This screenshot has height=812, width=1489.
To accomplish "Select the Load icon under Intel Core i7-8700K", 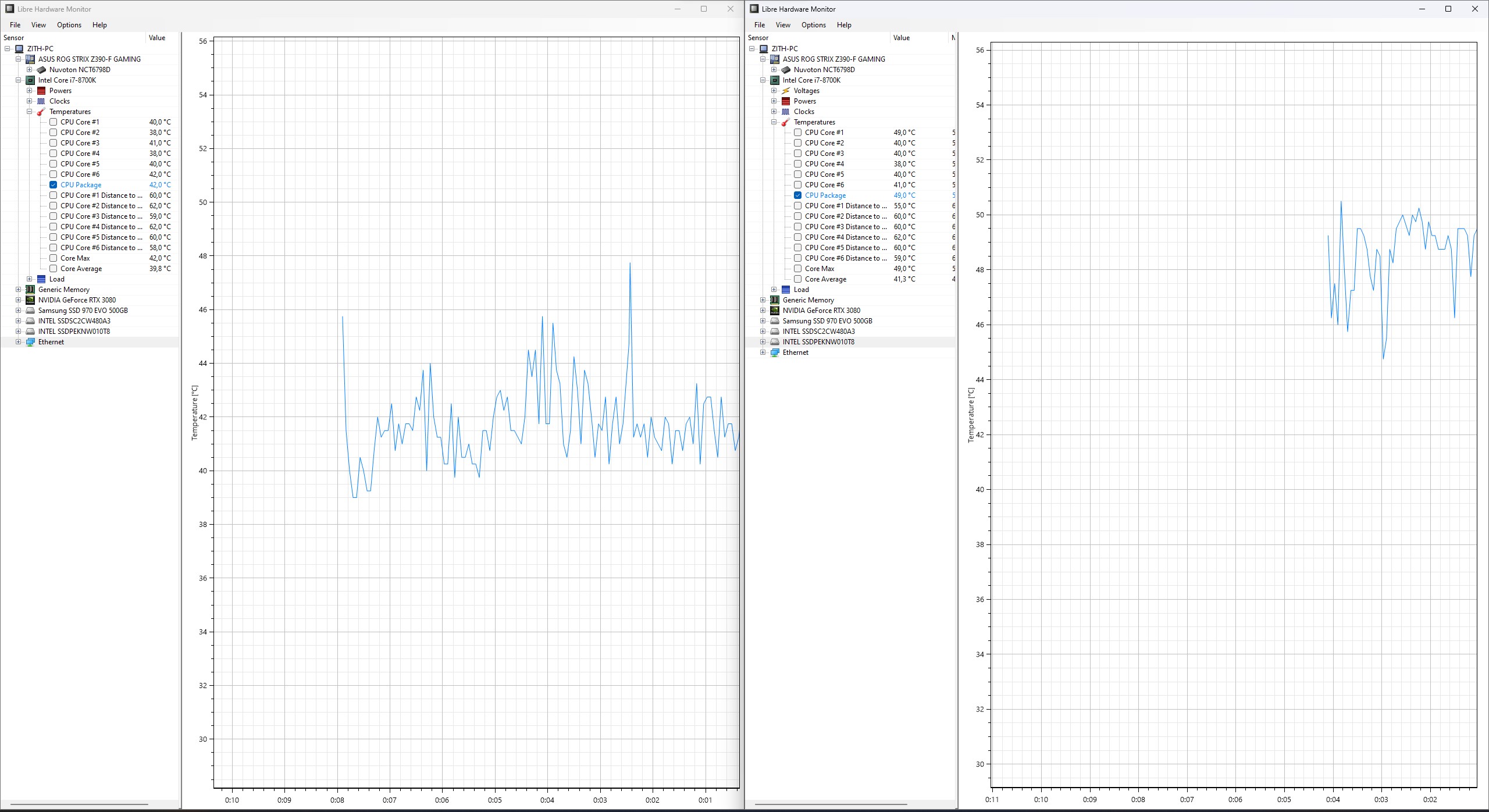I will point(41,279).
